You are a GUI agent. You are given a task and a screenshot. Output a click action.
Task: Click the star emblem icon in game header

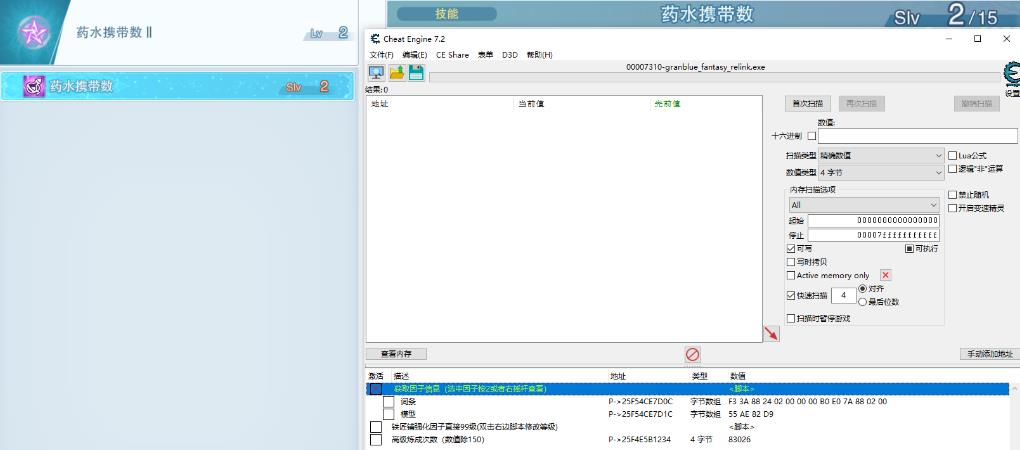[x=33, y=31]
